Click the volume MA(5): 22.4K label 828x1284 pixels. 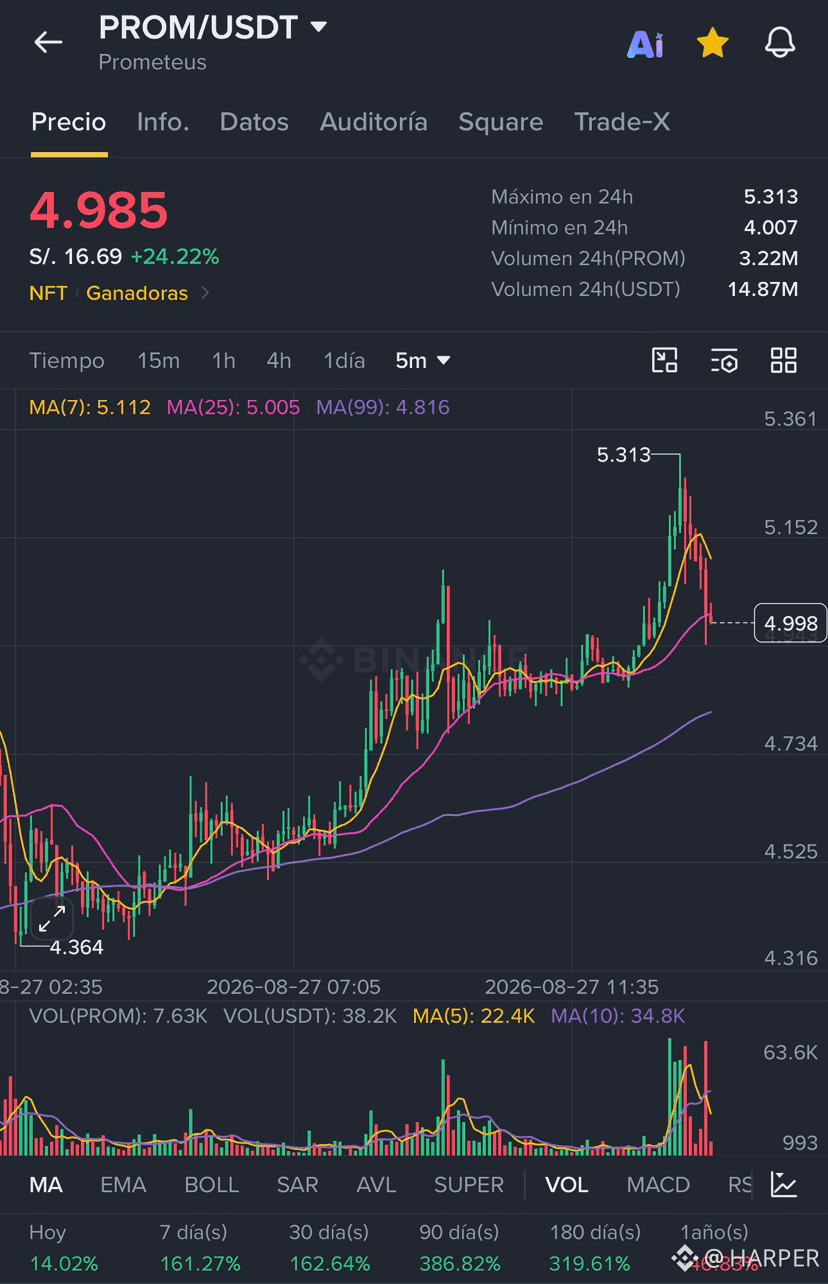tap(474, 1016)
